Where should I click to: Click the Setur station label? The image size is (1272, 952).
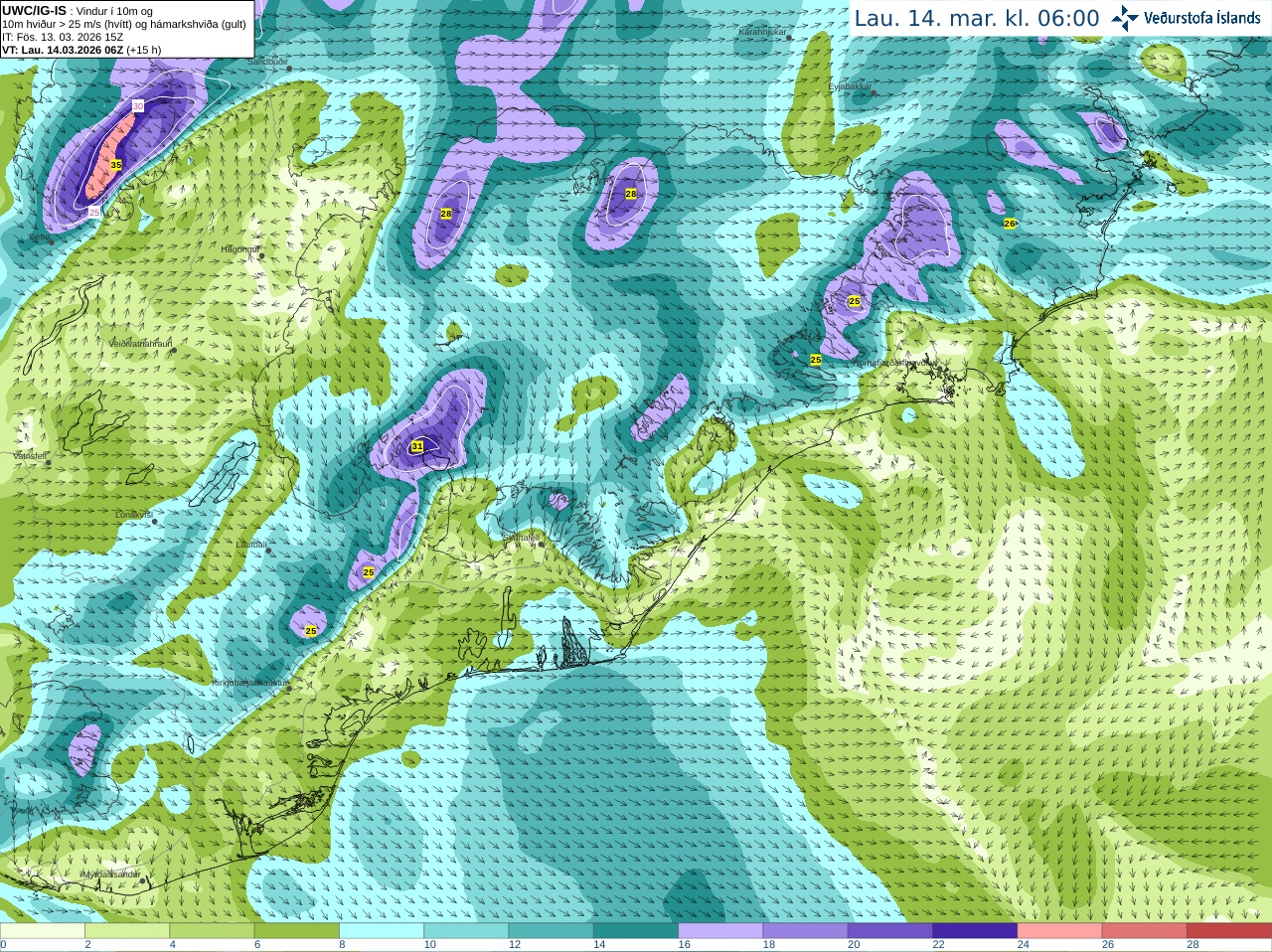(x=41, y=238)
